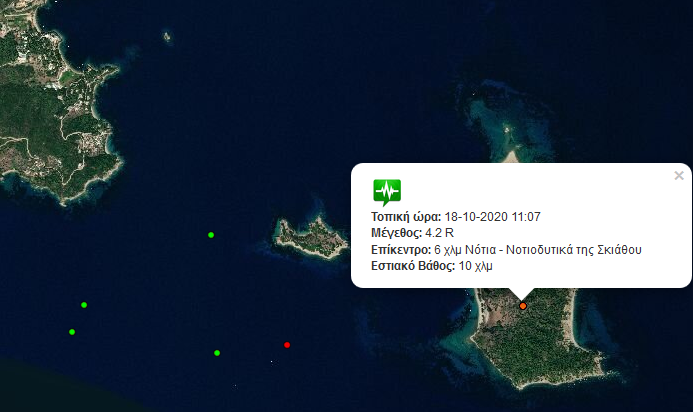693x412 pixels.
Task: Click the forested island beneath the popup
Action: tap(537, 338)
